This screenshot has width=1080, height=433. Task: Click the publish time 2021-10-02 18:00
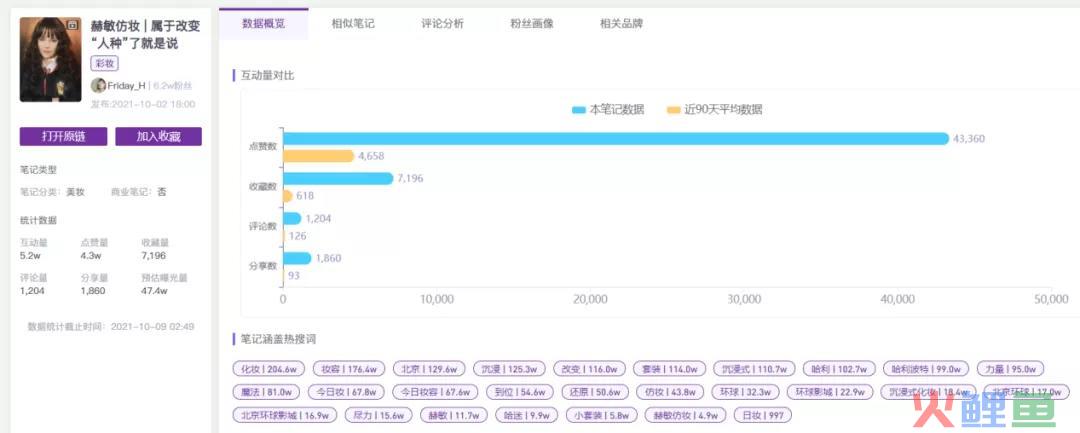point(153,105)
